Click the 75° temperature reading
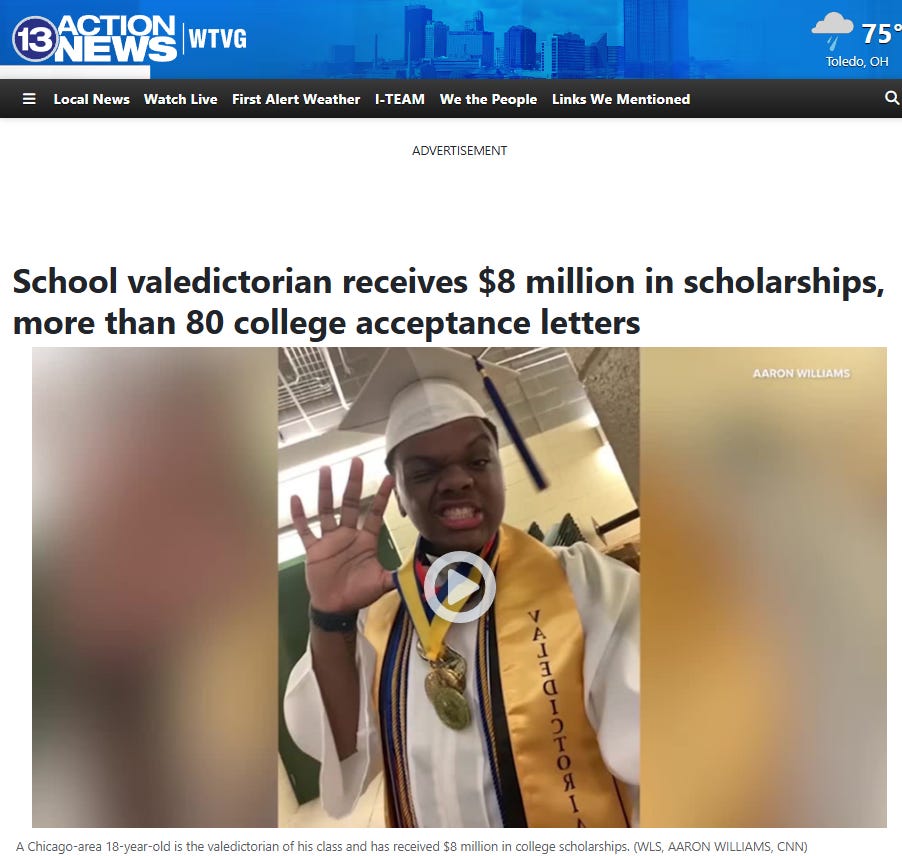The width and height of the screenshot is (902, 856). click(880, 33)
